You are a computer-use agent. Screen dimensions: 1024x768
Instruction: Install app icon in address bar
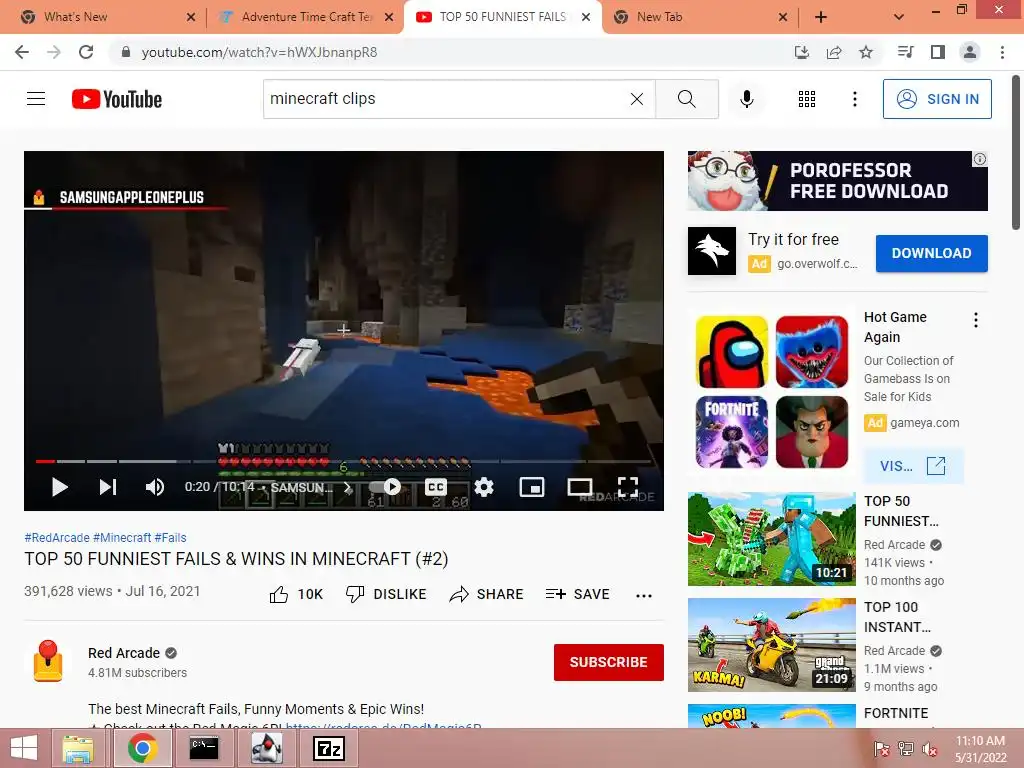(x=801, y=52)
